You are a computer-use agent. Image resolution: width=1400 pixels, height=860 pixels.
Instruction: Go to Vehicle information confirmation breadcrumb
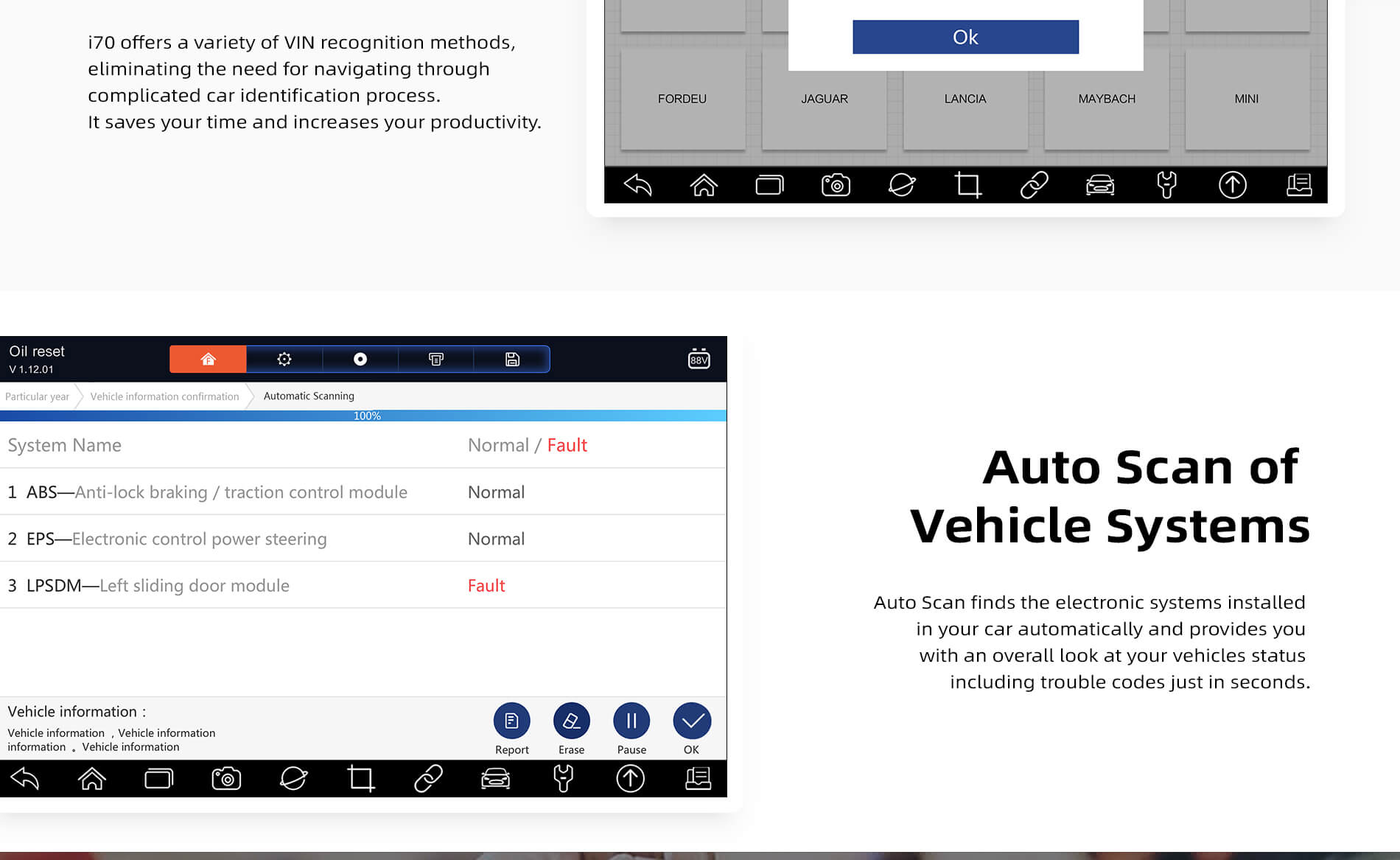tap(164, 396)
